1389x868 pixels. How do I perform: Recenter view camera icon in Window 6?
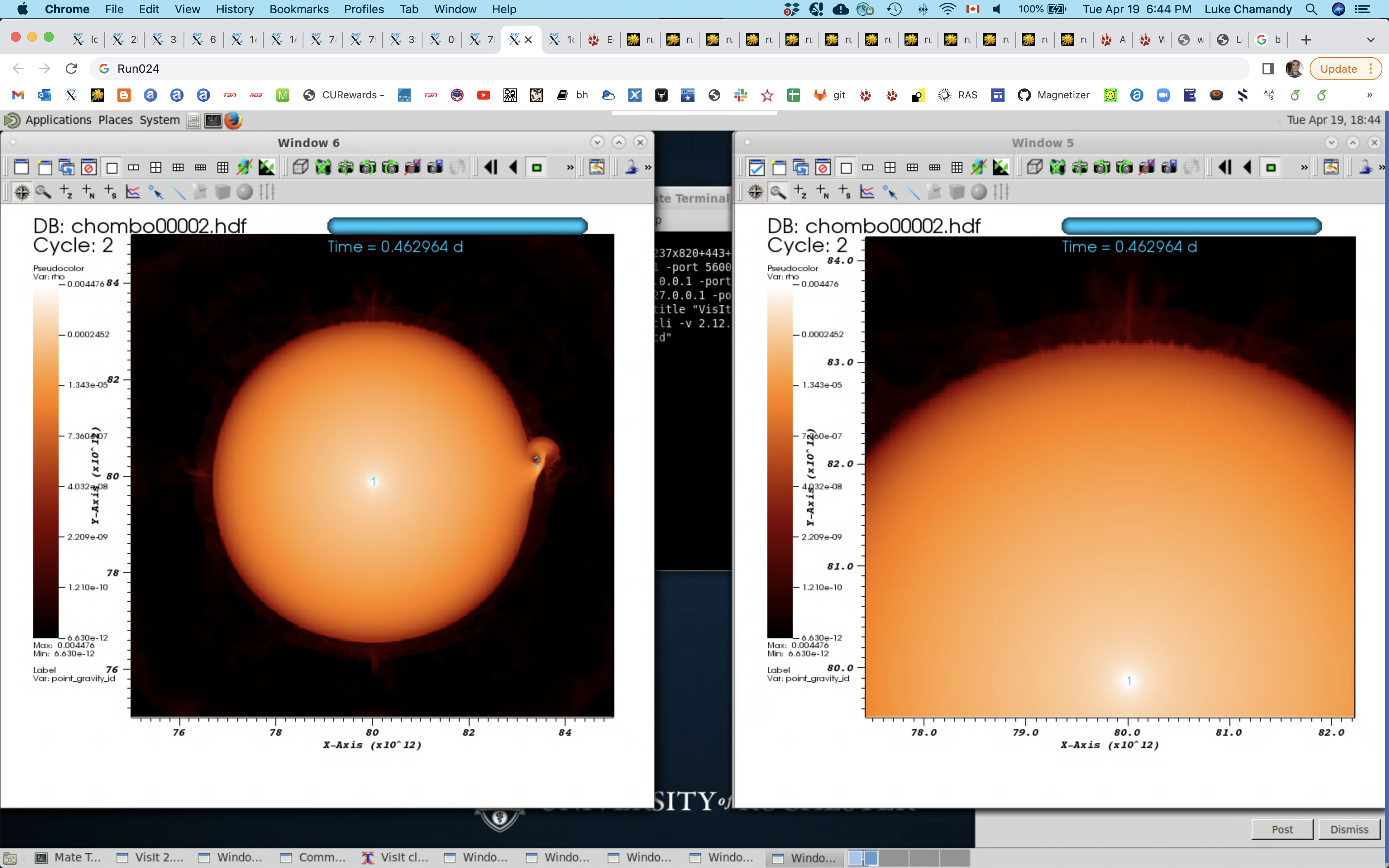point(346,167)
